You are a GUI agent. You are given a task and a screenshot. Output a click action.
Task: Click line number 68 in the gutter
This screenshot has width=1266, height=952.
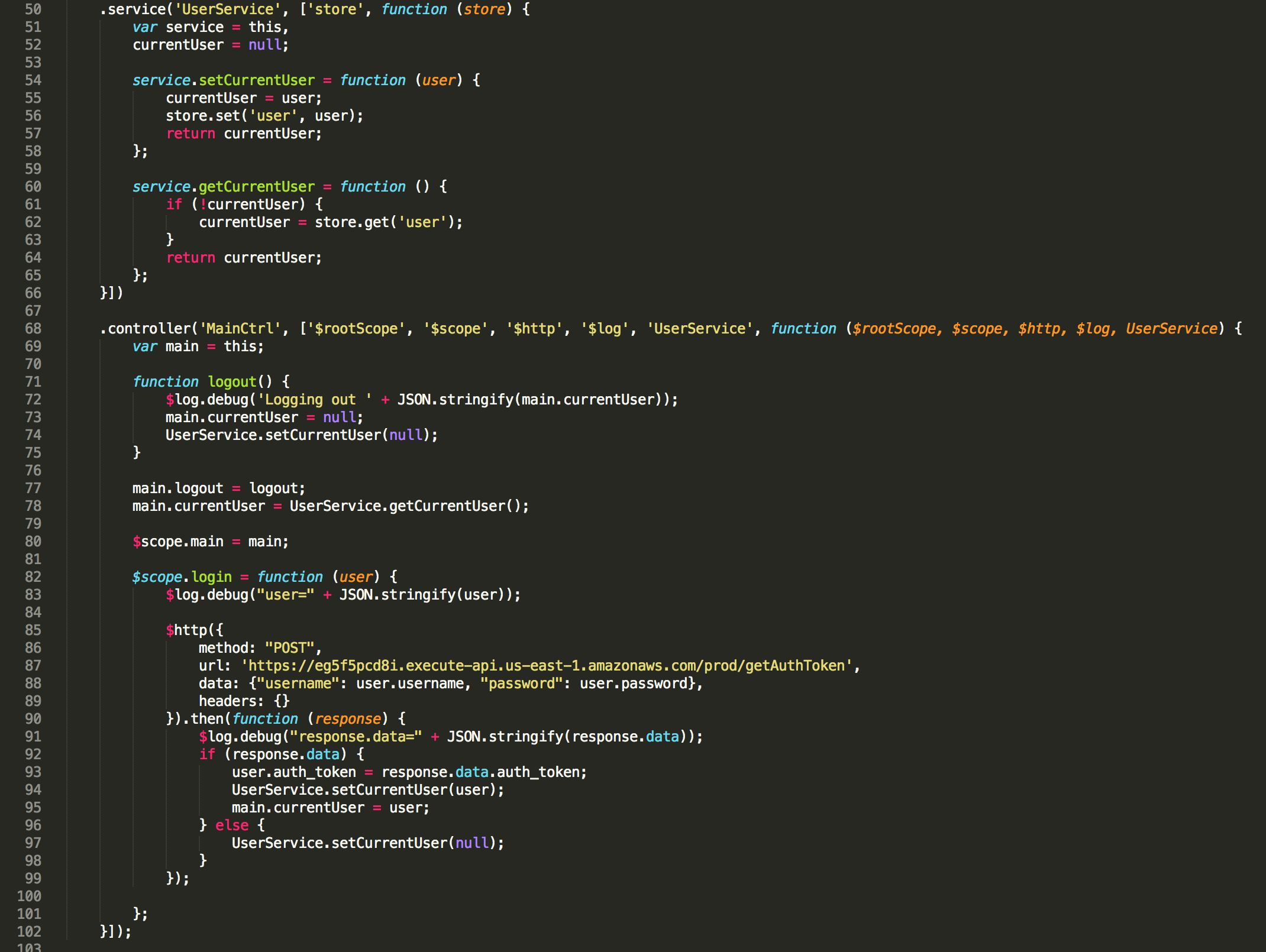33,329
